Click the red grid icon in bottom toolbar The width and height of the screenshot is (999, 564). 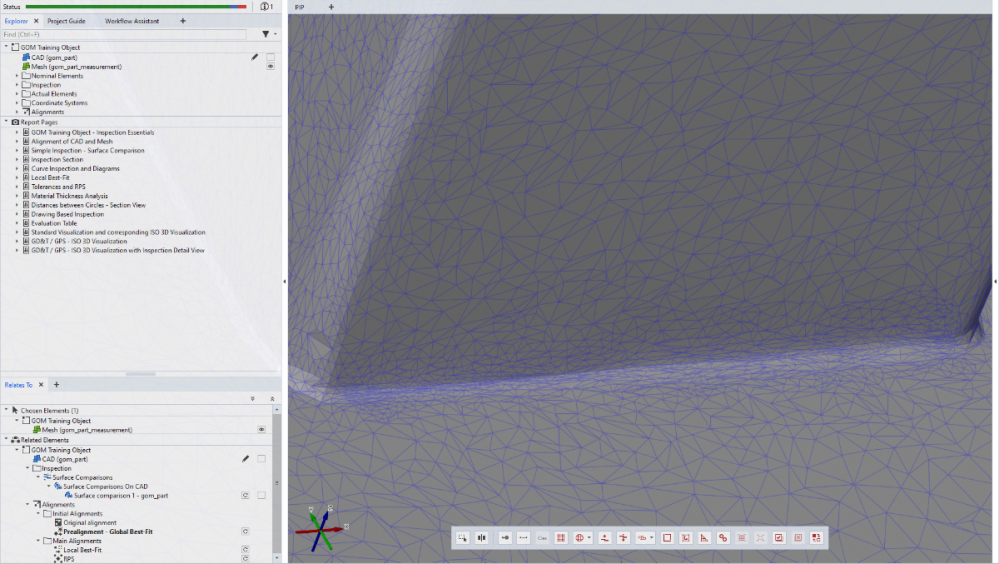[x=561, y=537]
